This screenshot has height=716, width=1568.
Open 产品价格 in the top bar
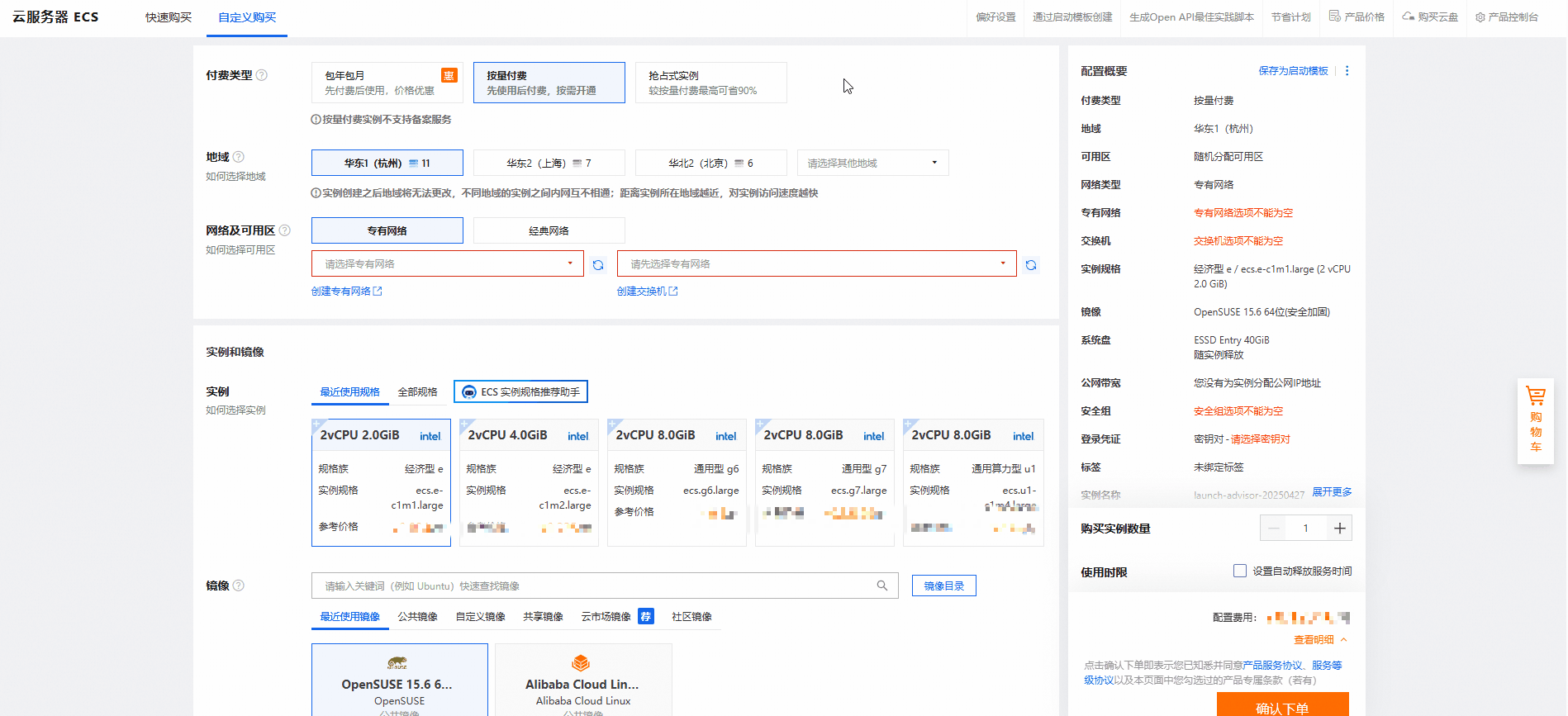click(1357, 17)
